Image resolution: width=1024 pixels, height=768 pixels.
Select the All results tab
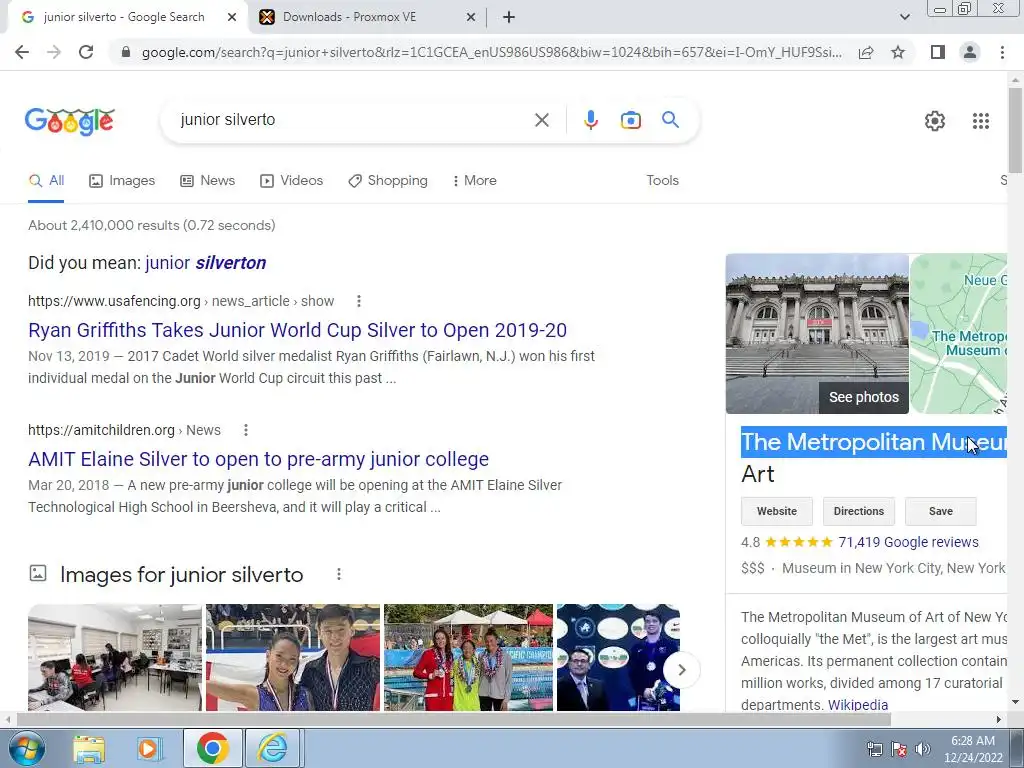[x=46, y=181]
